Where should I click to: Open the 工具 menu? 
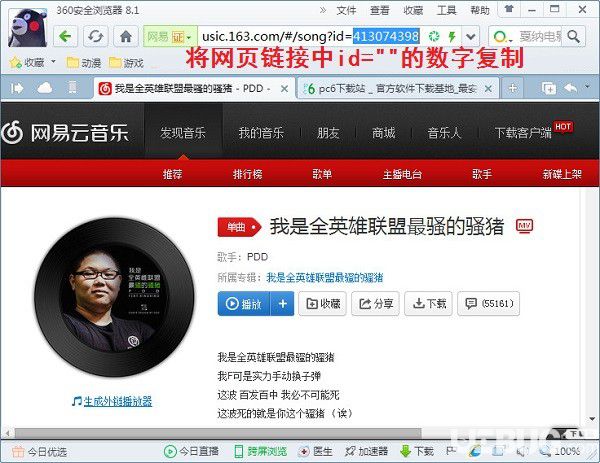[447, 10]
